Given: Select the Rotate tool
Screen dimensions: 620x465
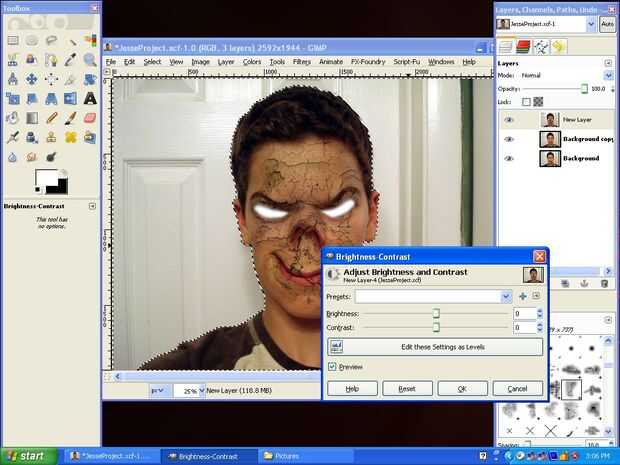Looking at the screenshot, I should 90,79.
